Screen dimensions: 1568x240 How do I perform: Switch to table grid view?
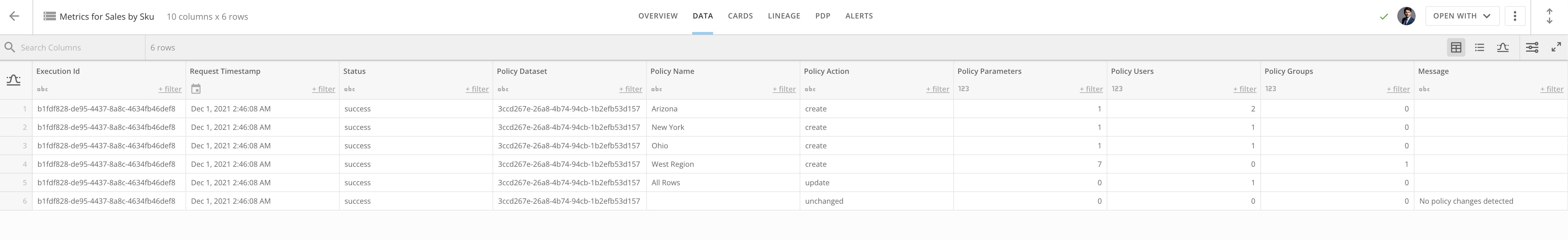[x=1455, y=47]
